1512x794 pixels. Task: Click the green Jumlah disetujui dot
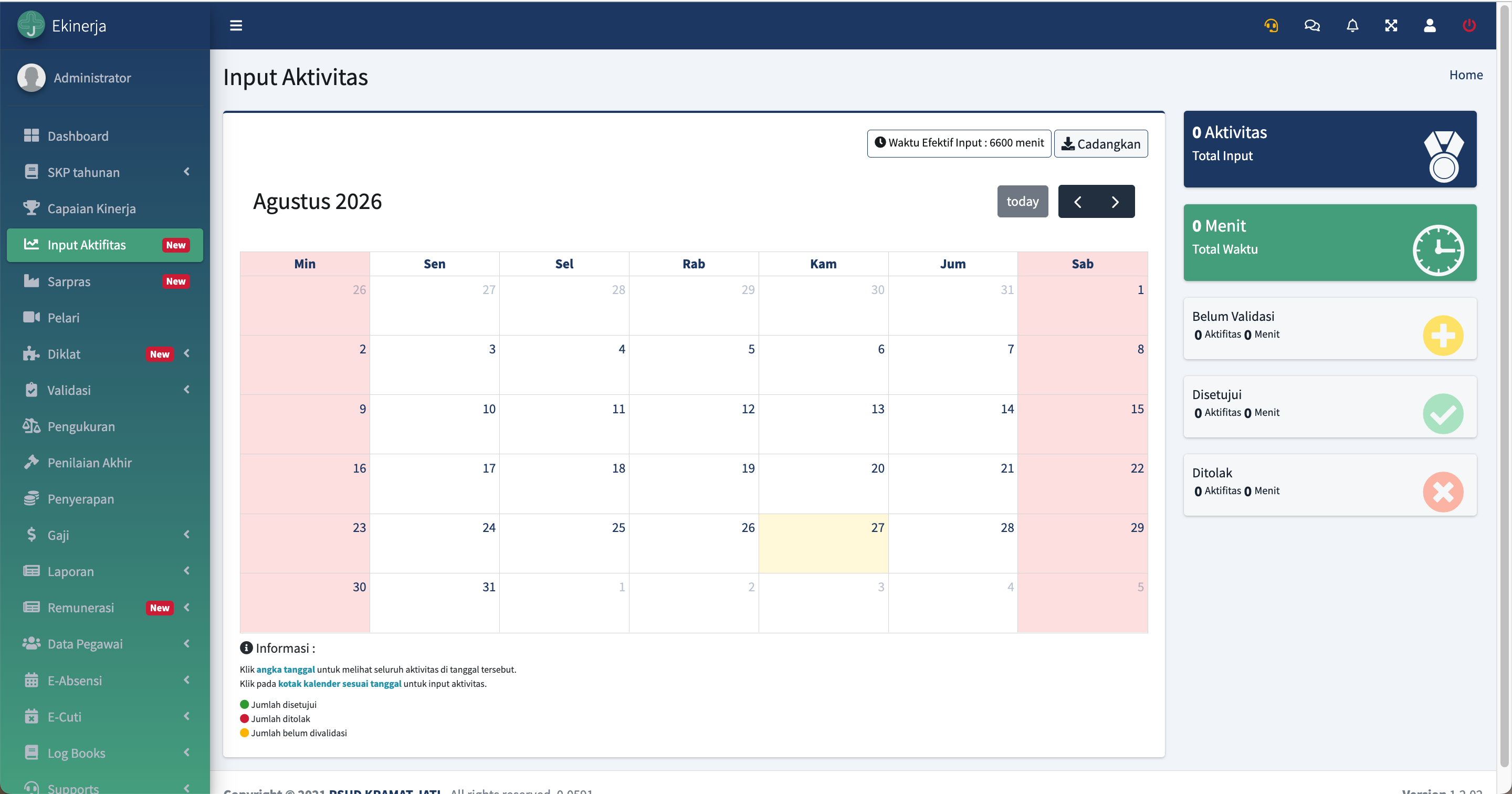point(244,704)
